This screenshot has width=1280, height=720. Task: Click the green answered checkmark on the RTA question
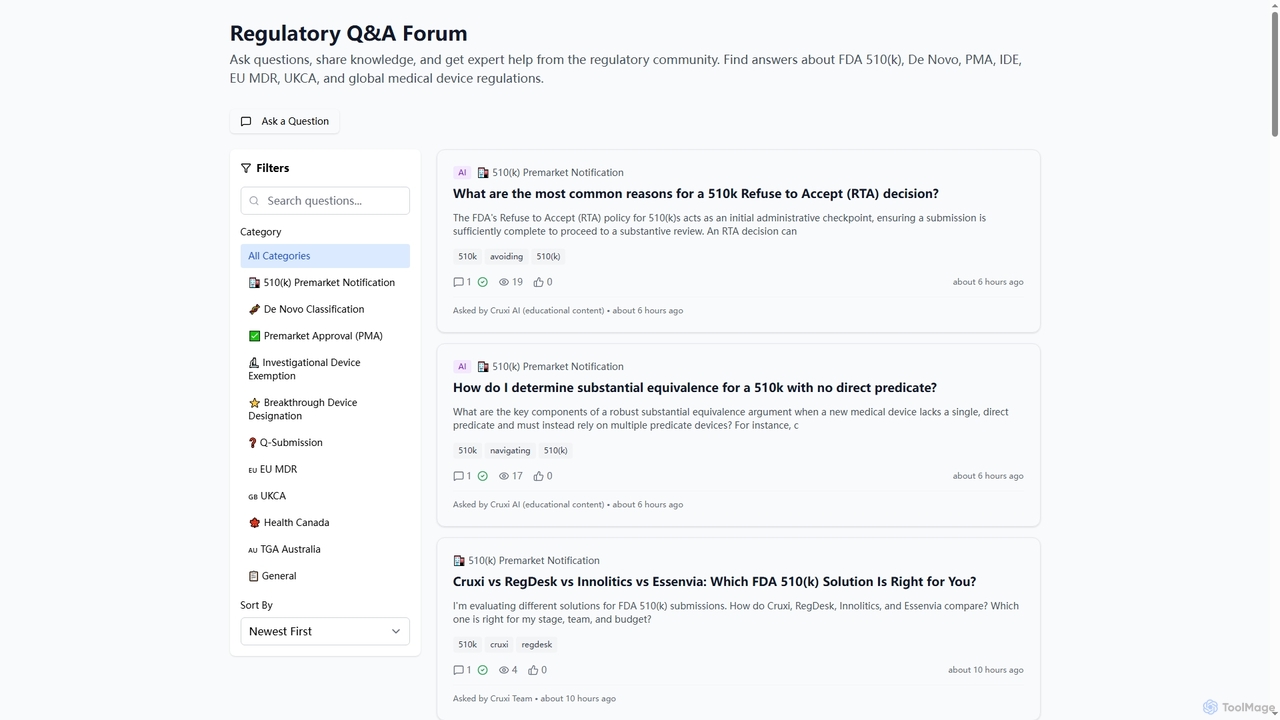[483, 282]
